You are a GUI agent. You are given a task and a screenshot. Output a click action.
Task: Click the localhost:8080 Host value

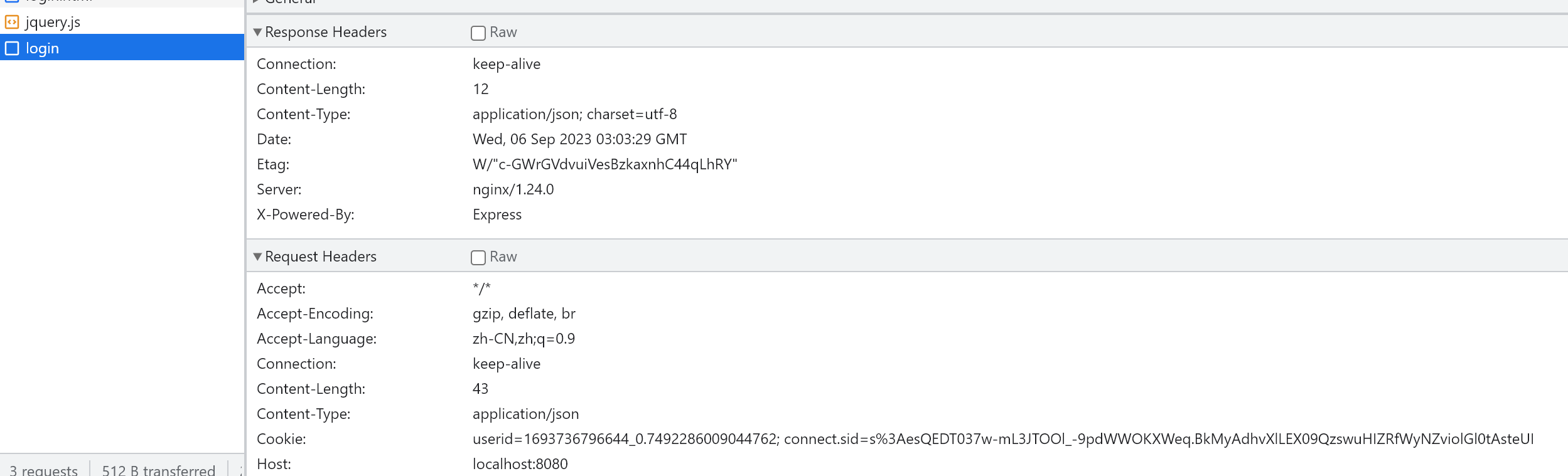pos(520,464)
